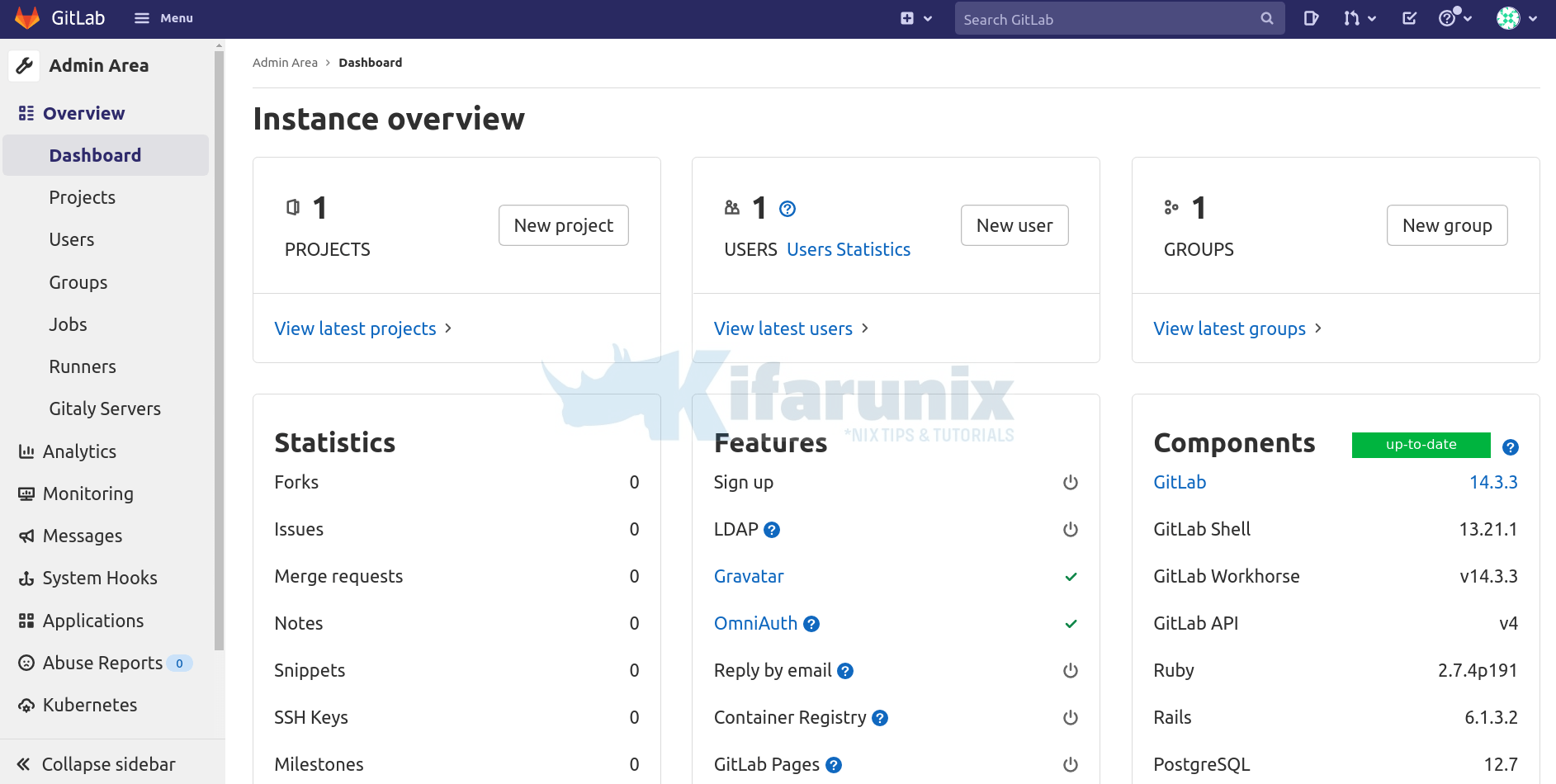1556x784 pixels.
Task: Toggle the Reply by email feature
Action: coord(1070,670)
